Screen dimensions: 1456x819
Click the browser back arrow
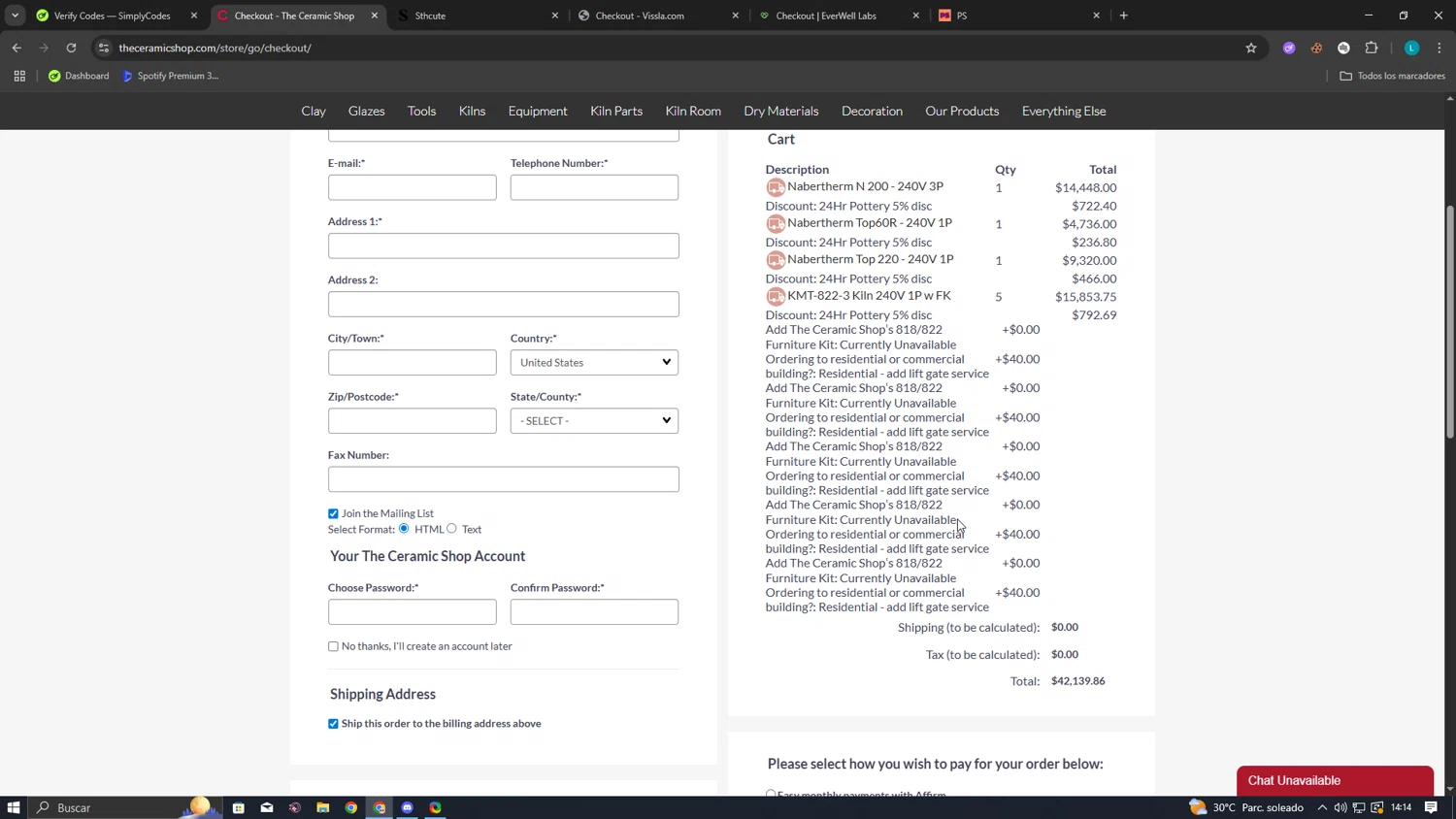pyautogui.click(x=17, y=48)
